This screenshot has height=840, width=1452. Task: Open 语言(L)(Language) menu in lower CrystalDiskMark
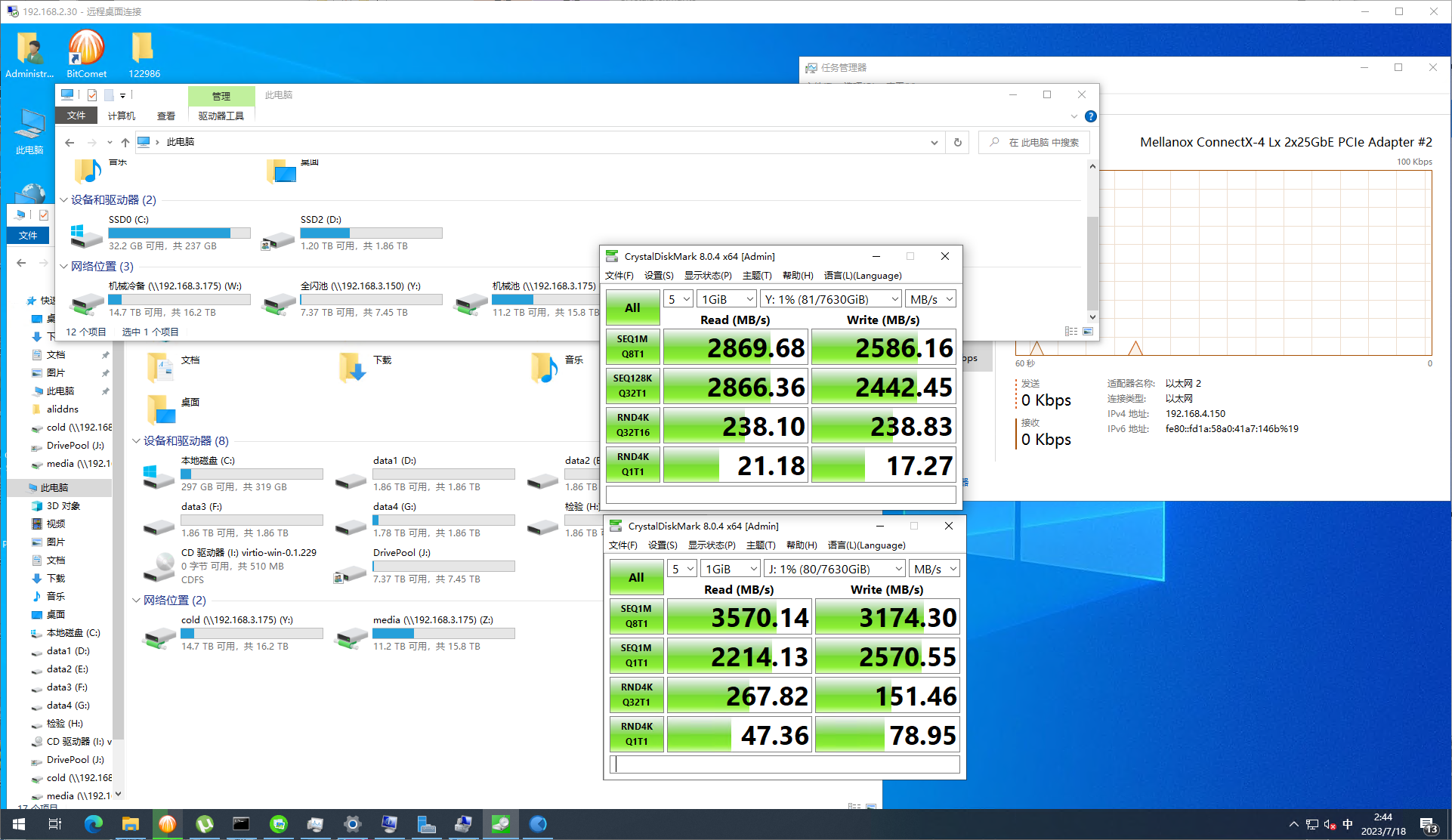pyautogui.click(x=867, y=545)
